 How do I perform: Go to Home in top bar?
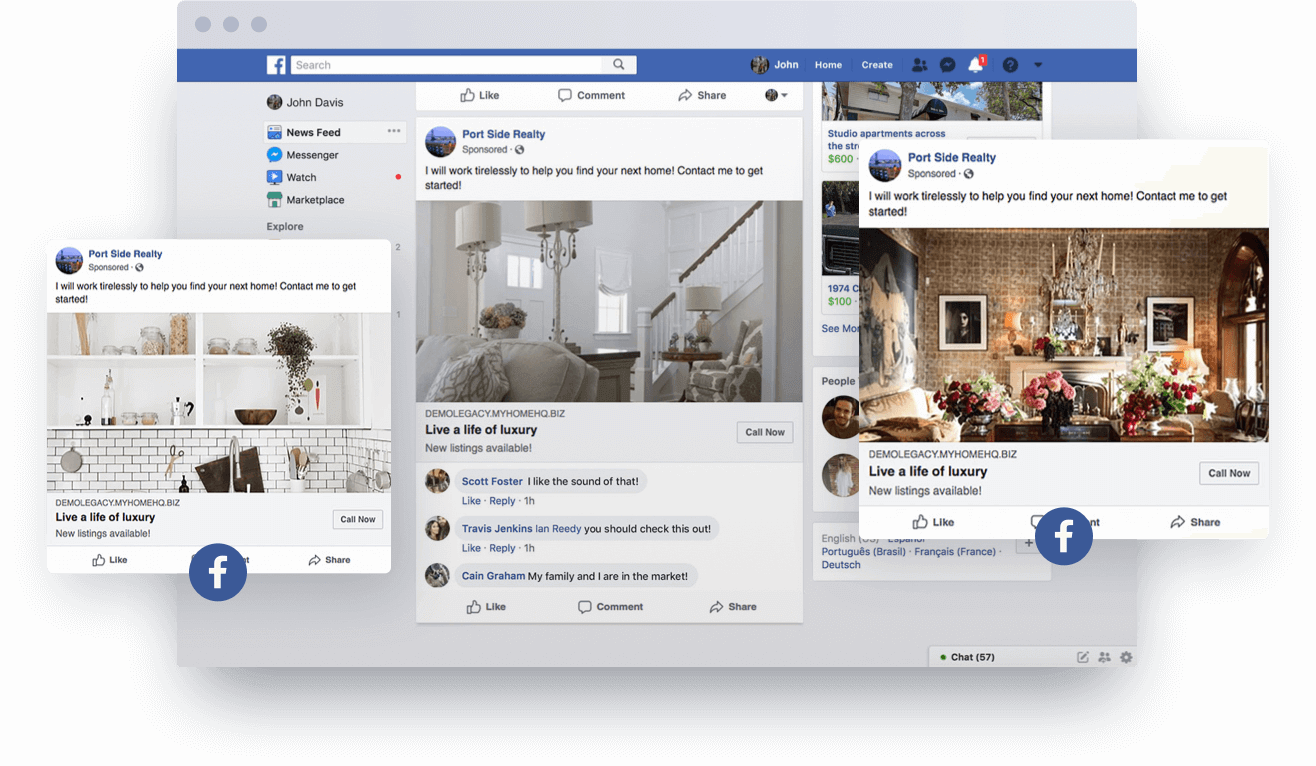828,65
